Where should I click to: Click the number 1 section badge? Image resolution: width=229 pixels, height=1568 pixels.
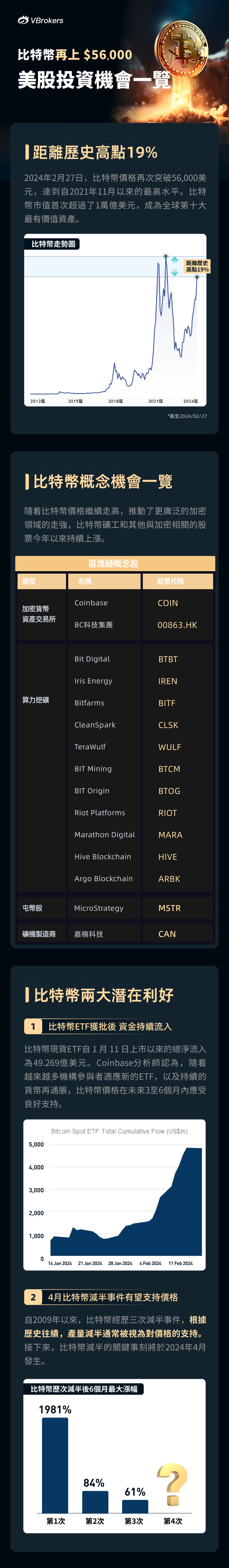(34, 1026)
